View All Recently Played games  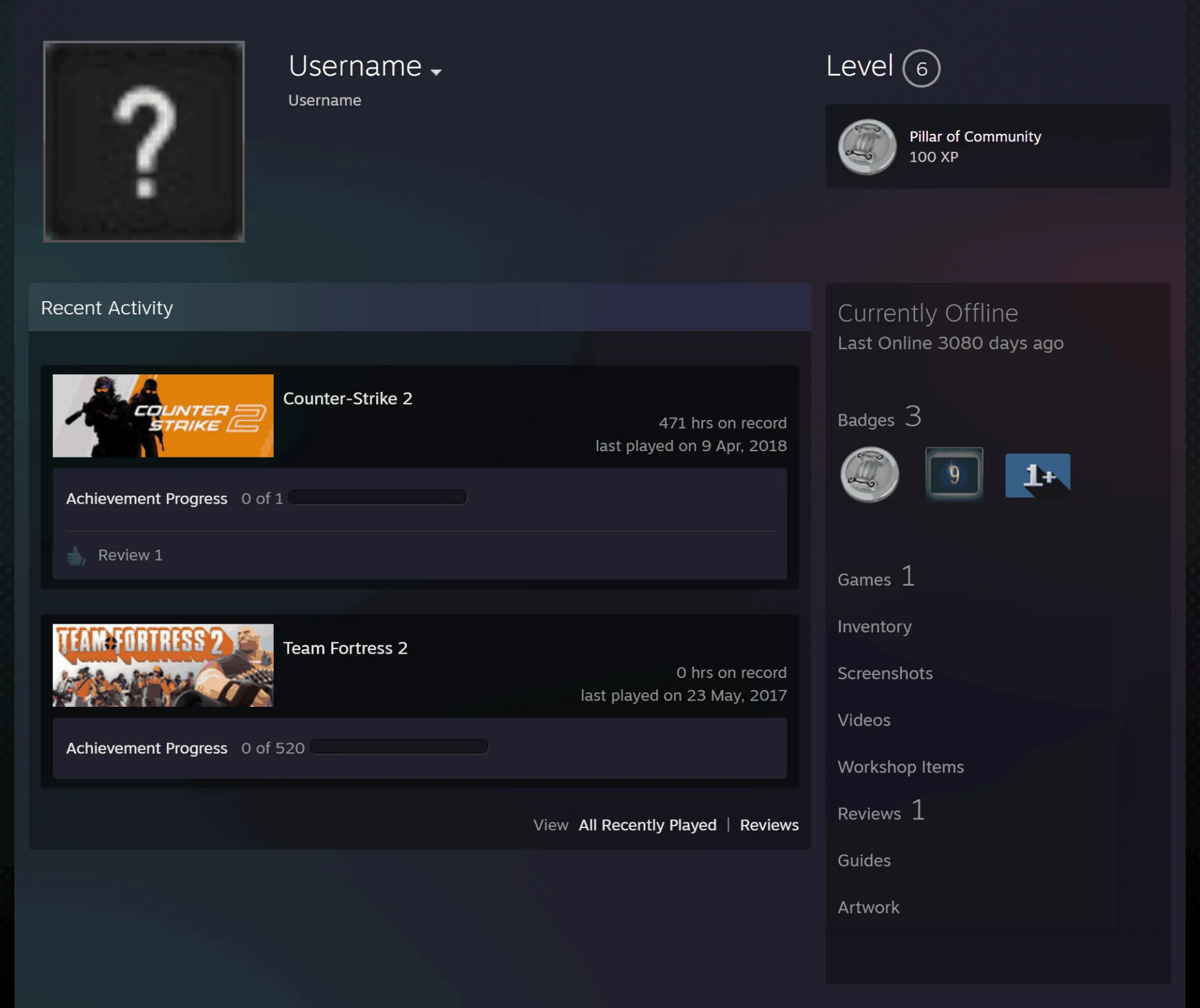(x=647, y=825)
